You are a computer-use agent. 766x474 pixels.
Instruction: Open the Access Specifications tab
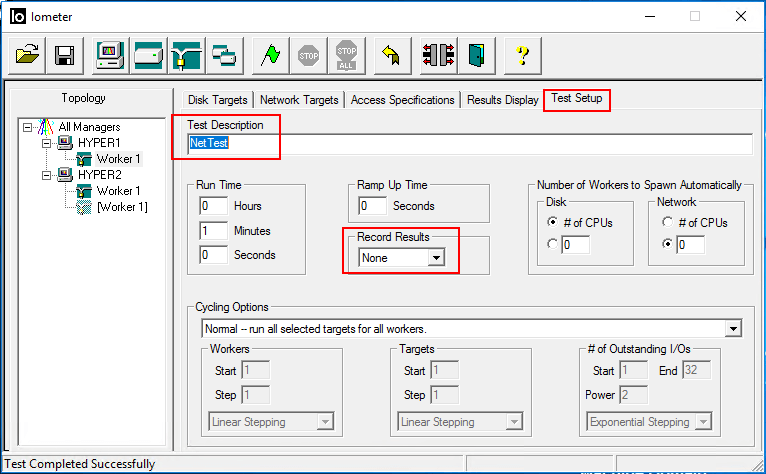403,100
